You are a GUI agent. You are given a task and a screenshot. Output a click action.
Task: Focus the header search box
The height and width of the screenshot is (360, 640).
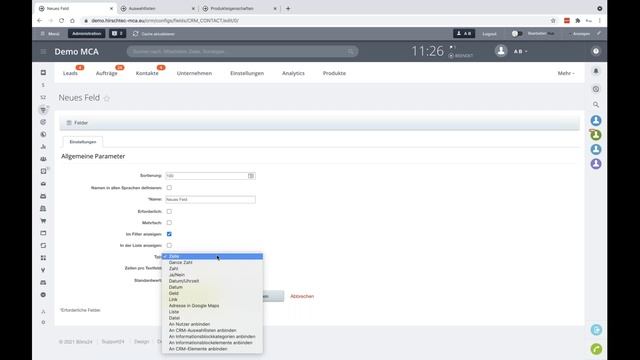click(242, 52)
